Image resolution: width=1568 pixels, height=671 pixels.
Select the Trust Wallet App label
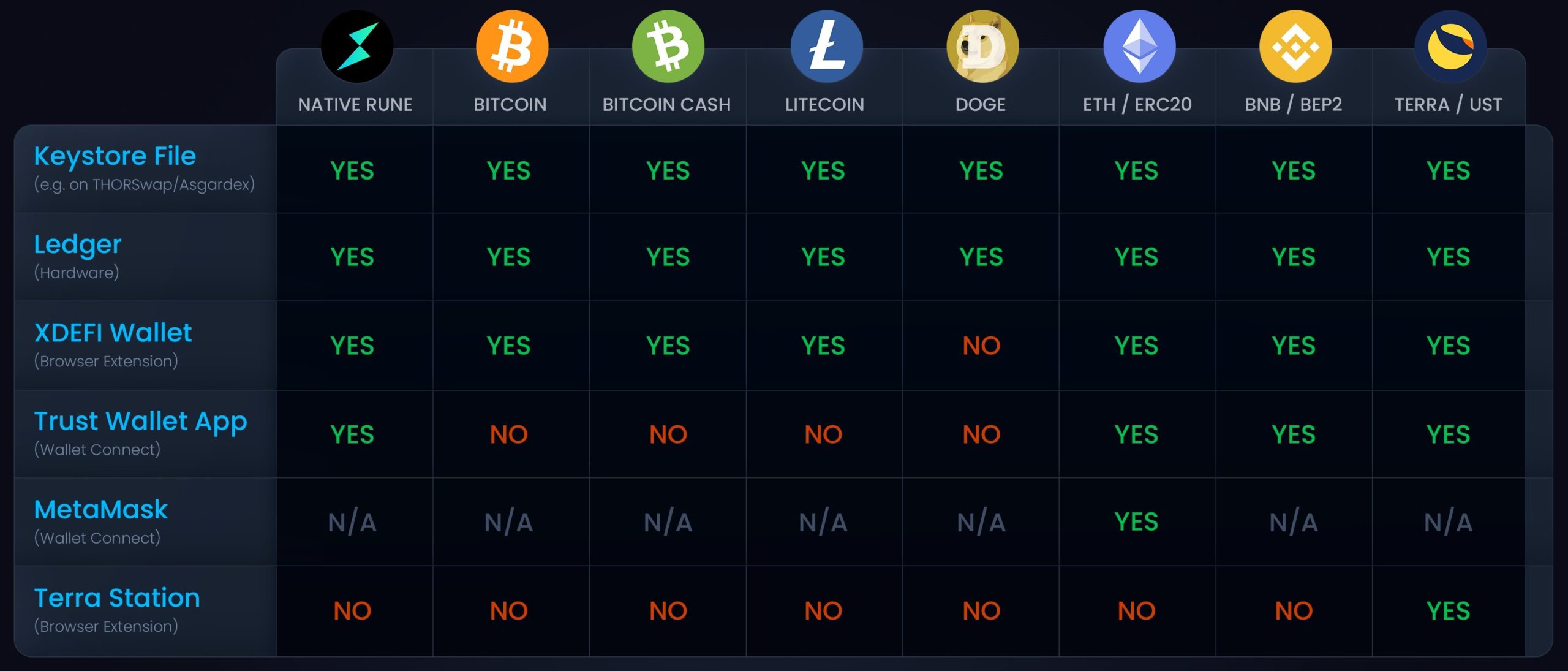(x=140, y=422)
